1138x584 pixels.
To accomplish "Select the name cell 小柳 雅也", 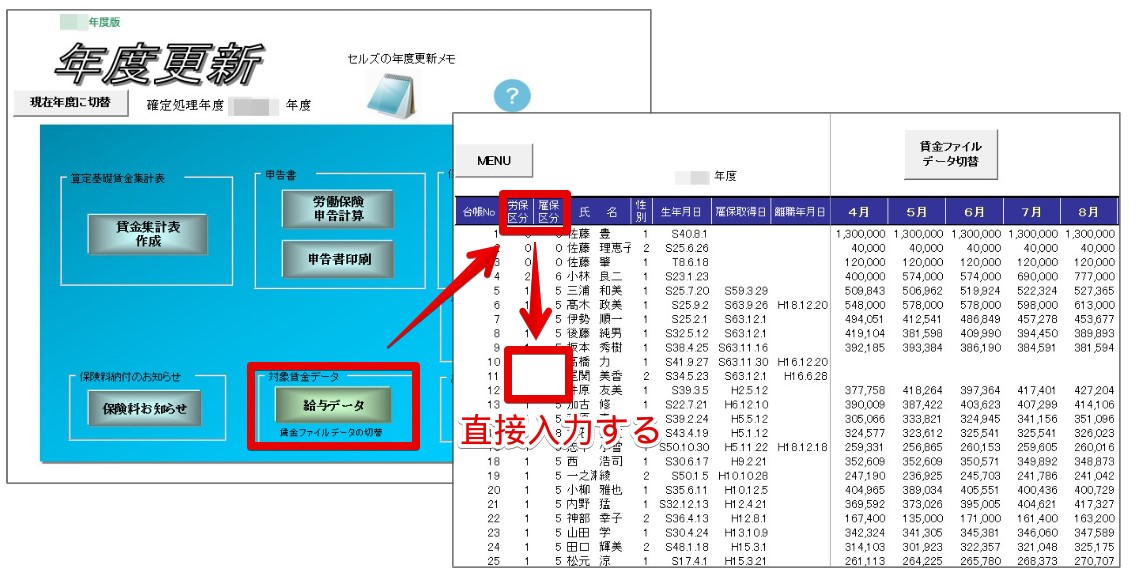I will [x=595, y=490].
